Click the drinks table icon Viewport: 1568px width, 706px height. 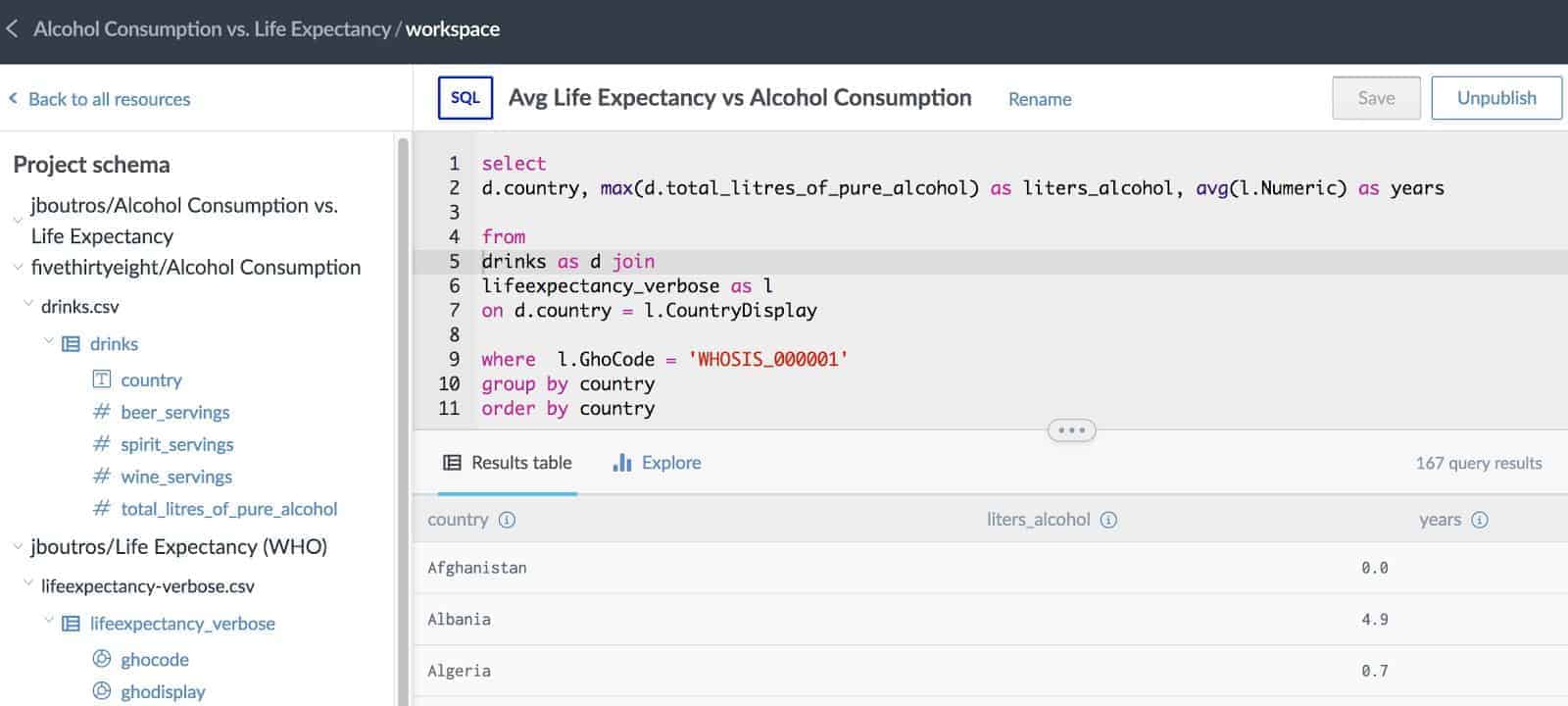point(72,344)
